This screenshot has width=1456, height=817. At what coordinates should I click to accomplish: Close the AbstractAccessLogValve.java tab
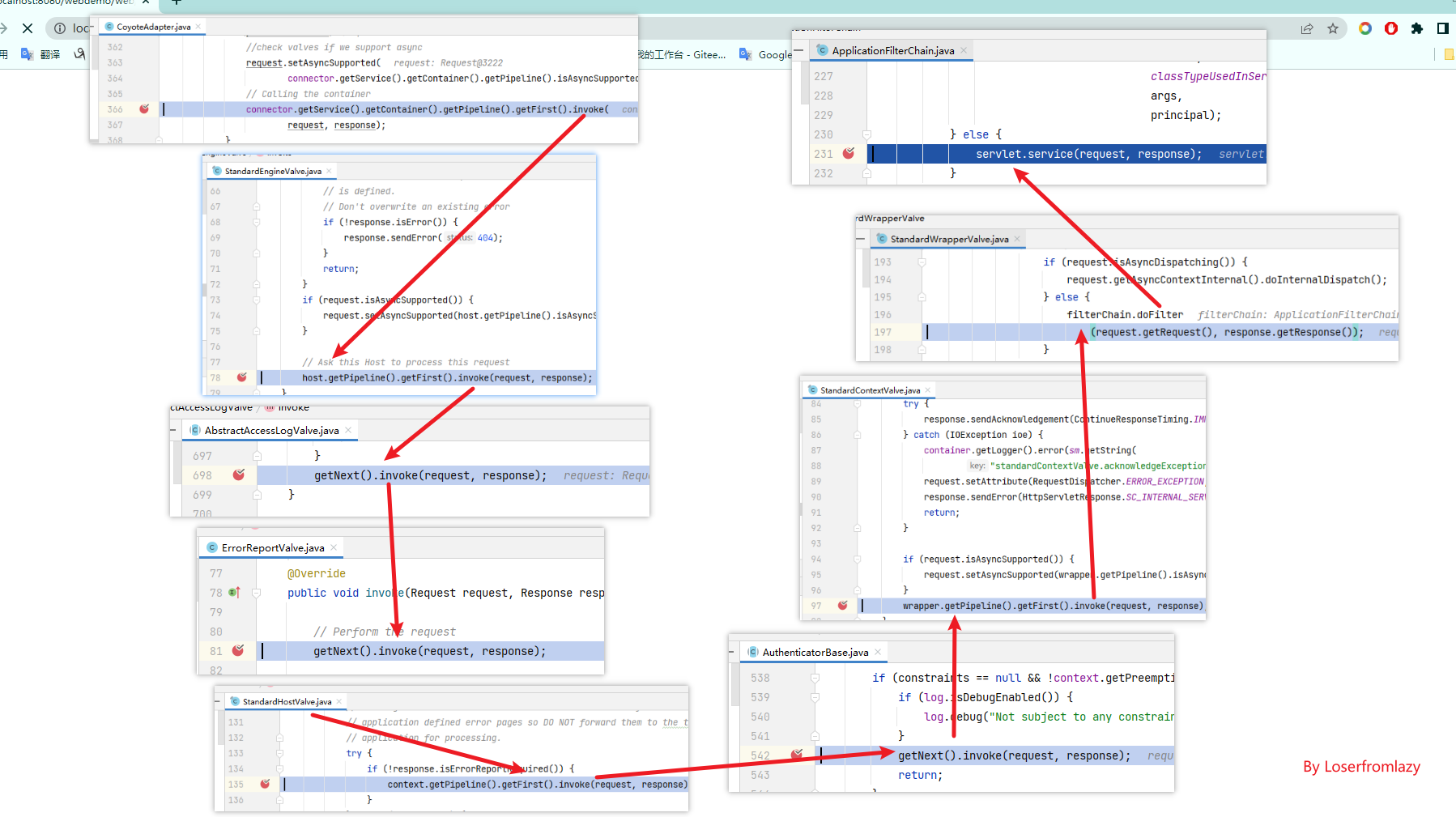[x=348, y=430]
